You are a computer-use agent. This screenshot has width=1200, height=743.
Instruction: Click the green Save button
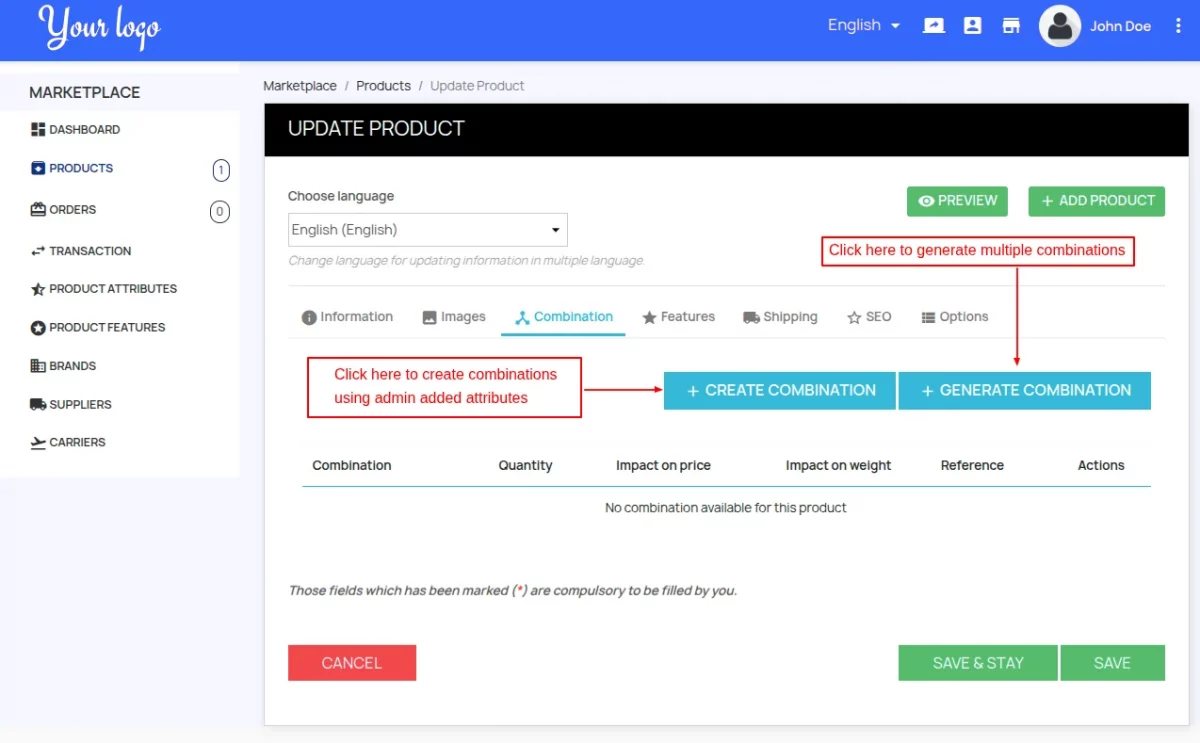(1112, 663)
